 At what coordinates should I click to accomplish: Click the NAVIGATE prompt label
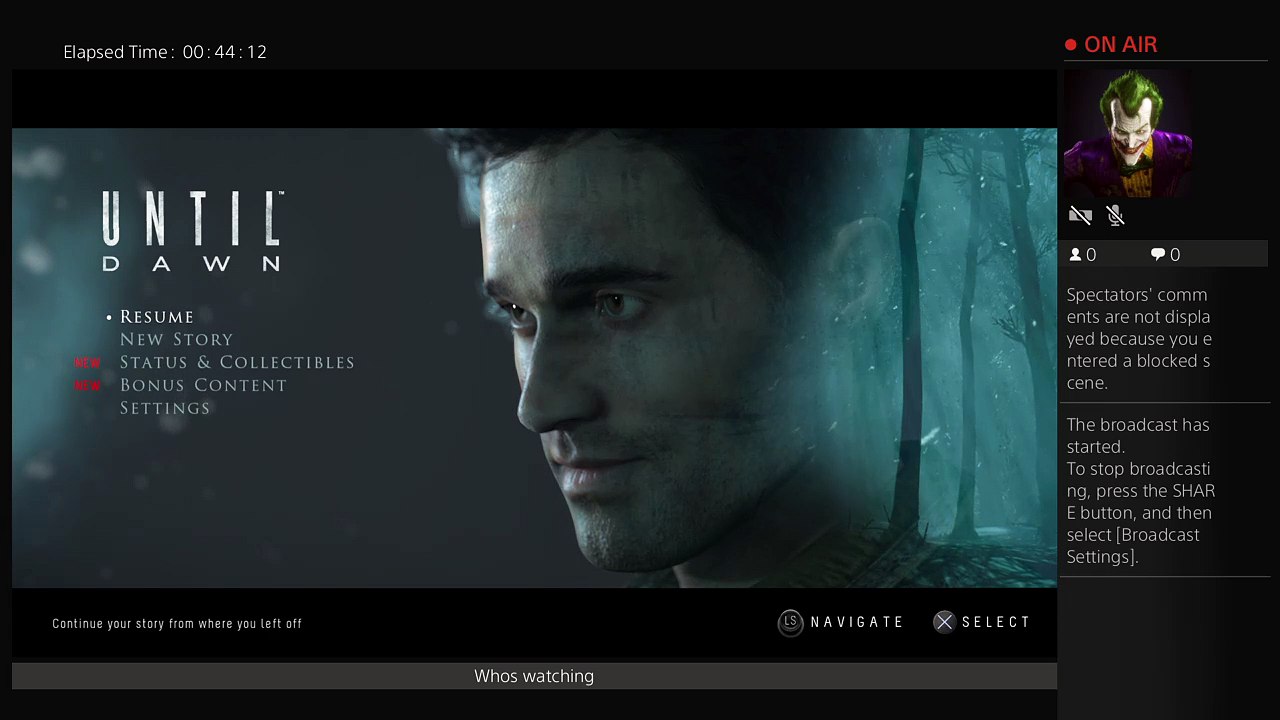[857, 623]
